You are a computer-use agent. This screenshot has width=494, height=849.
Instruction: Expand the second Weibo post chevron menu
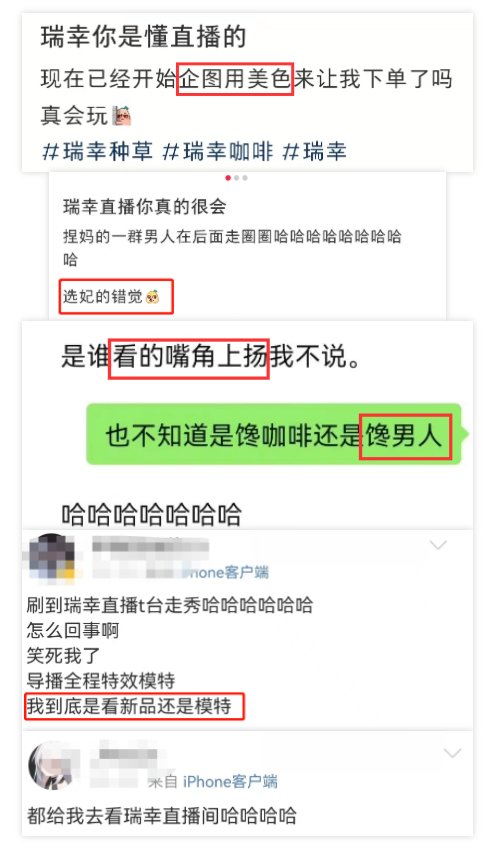tap(452, 753)
